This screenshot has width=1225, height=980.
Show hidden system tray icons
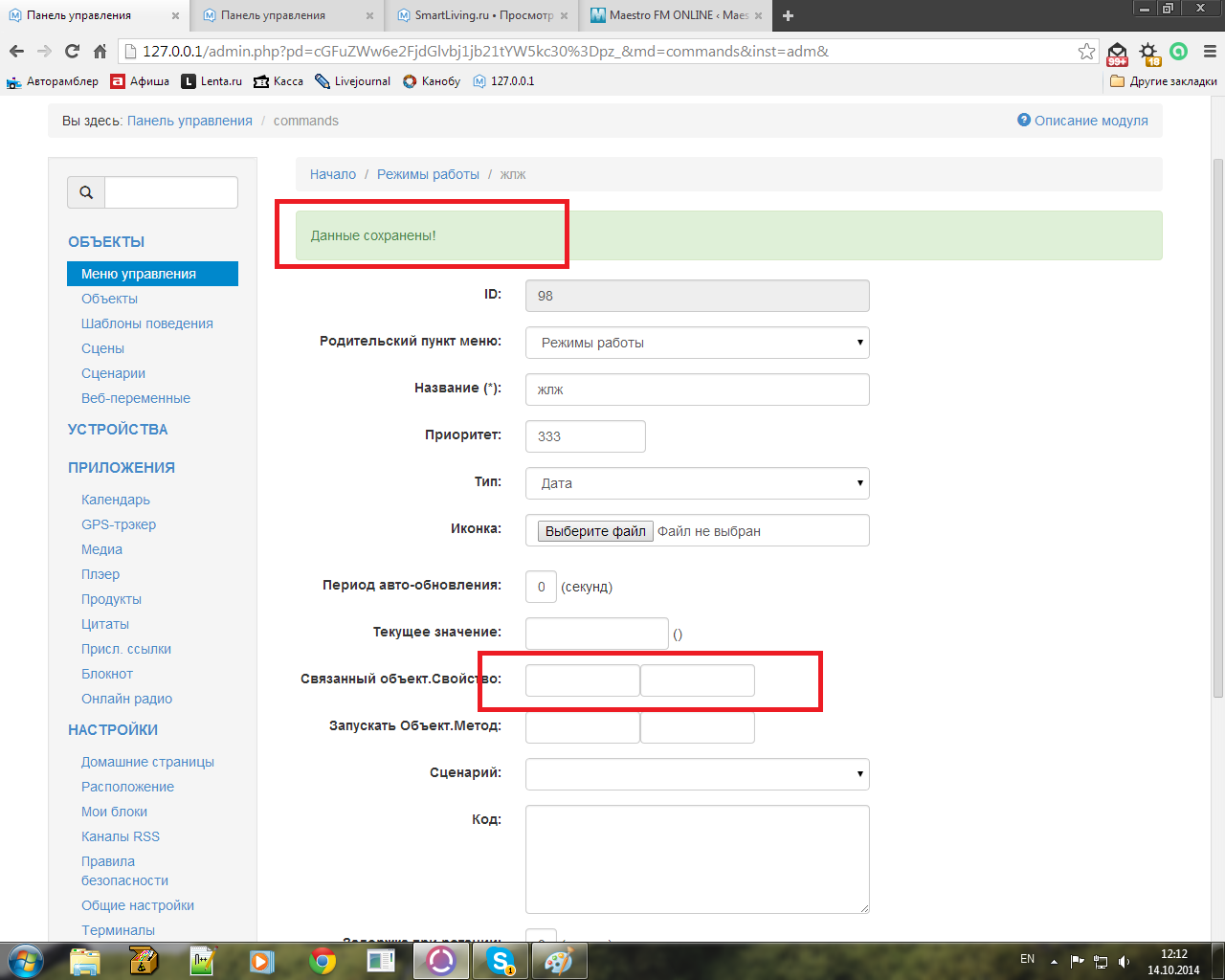[x=1054, y=961]
